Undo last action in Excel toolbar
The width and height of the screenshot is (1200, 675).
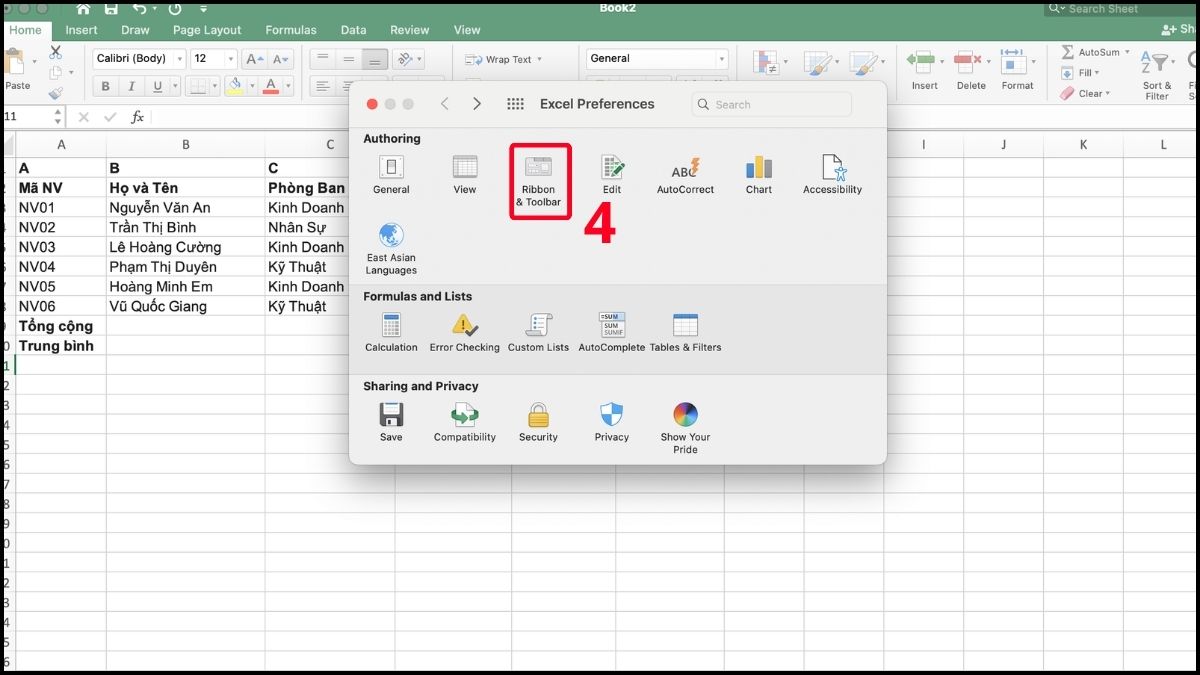pos(140,9)
